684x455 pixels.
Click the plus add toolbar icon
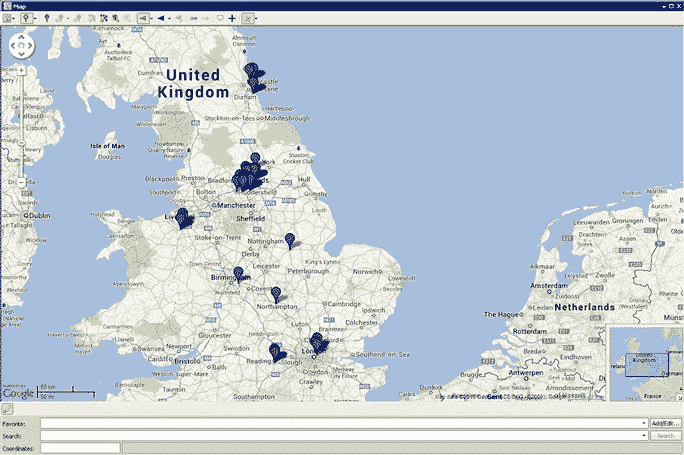point(232,18)
